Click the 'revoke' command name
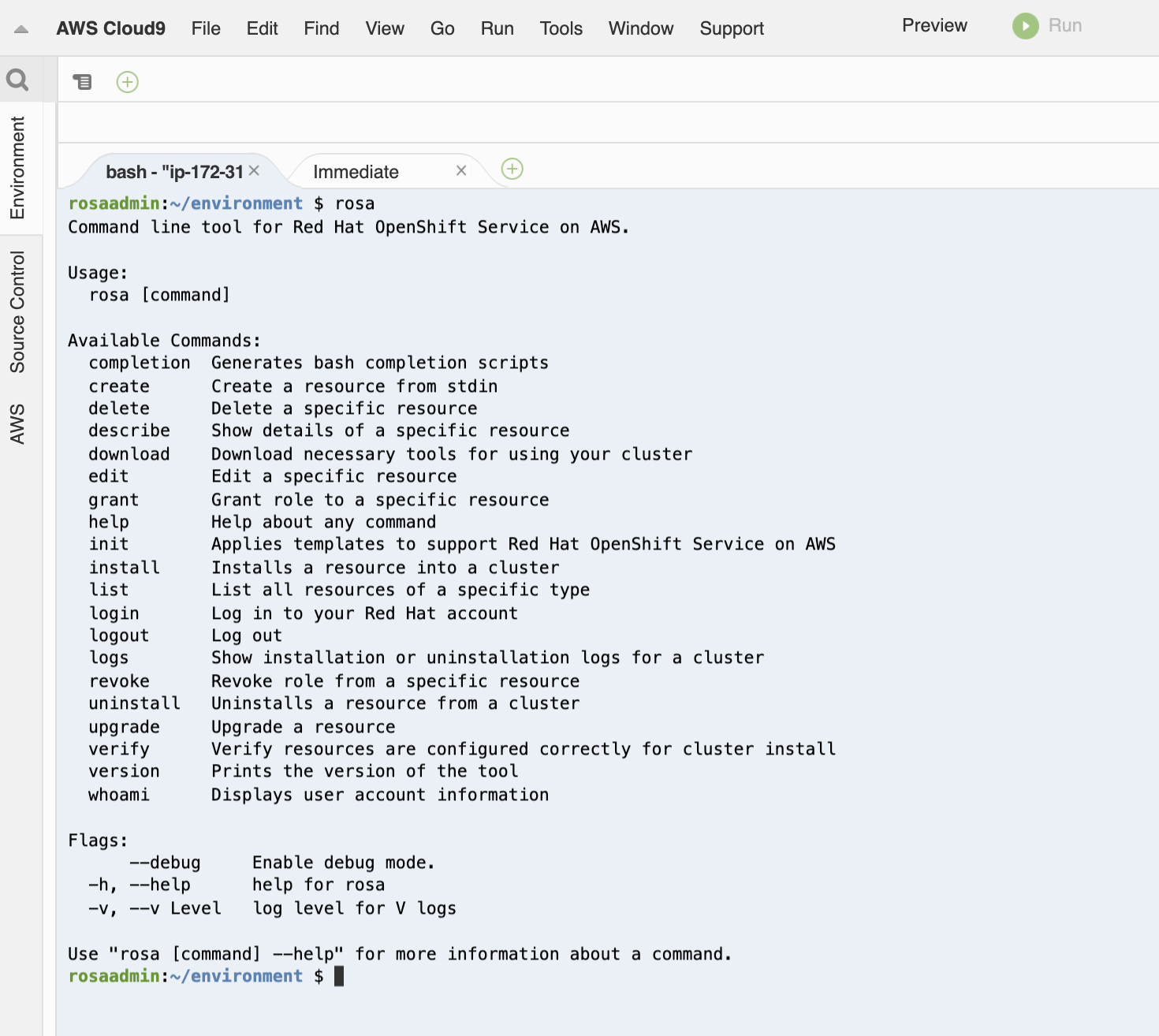1159x1036 pixels. pyautogui.click(x=119, y=681)
